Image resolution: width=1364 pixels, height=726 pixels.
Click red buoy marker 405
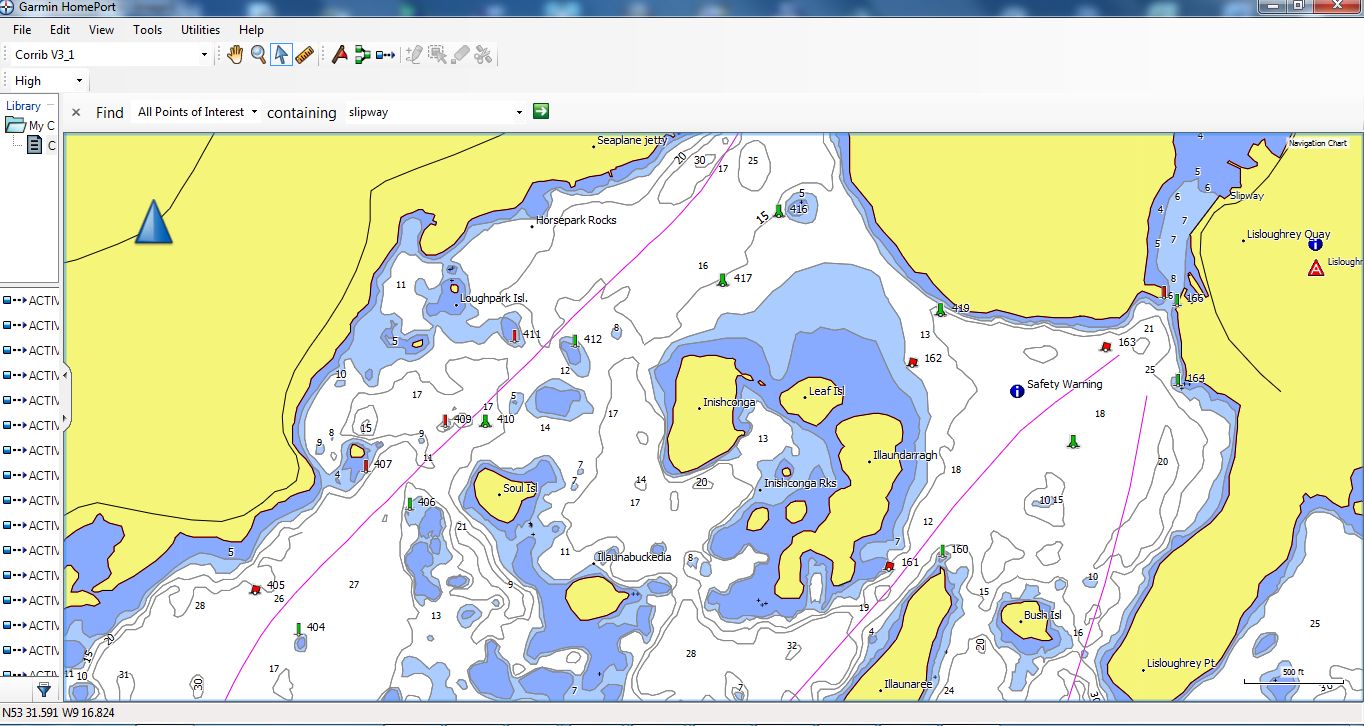click(256, 589)
